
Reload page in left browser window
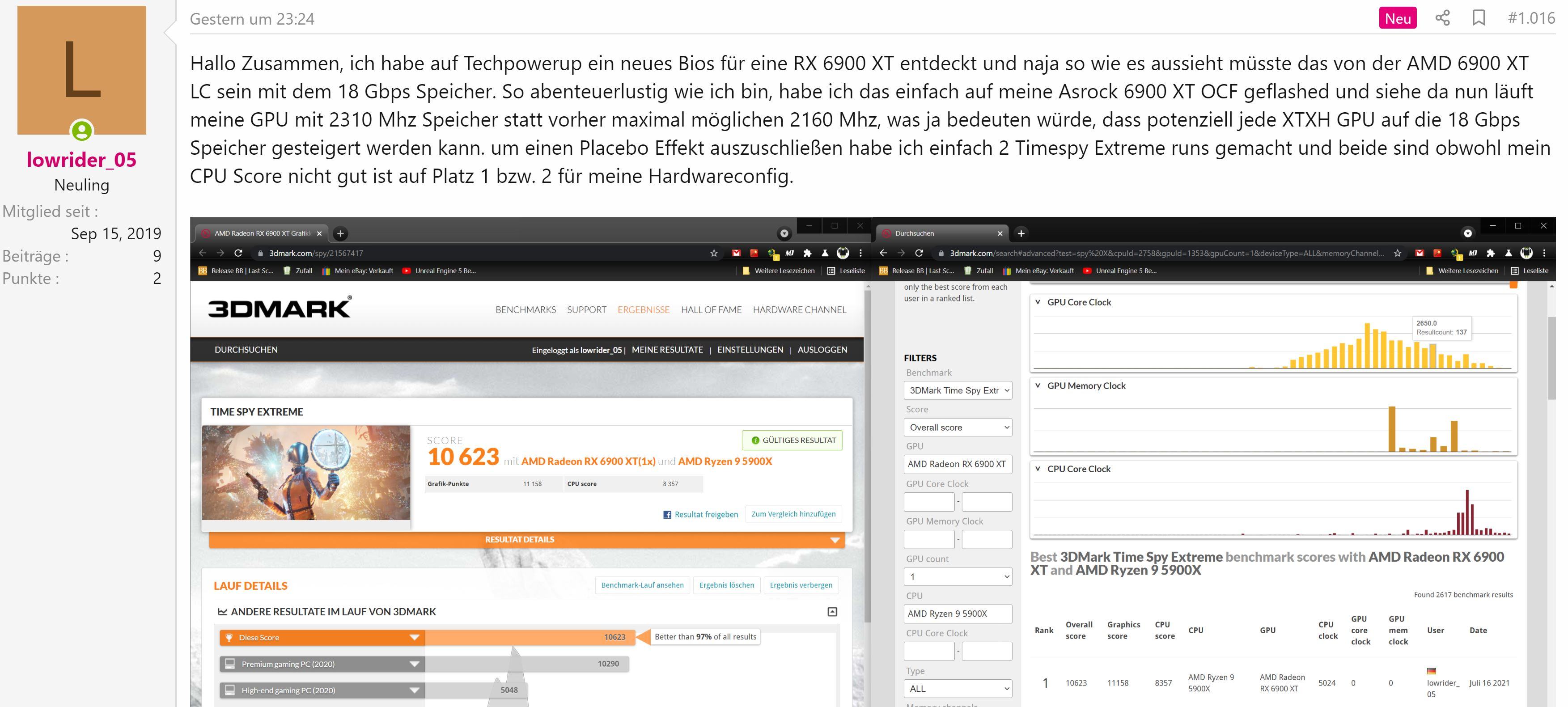coord(238,253)
